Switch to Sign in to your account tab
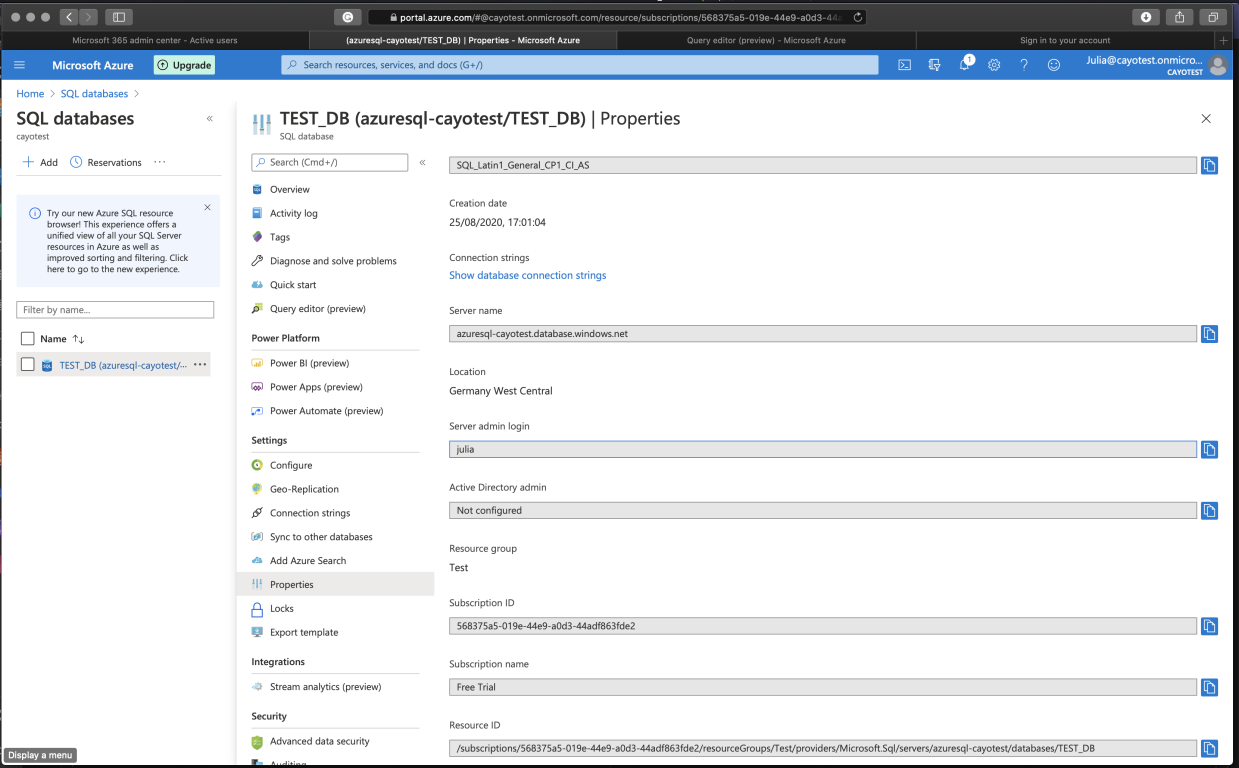1239x768 pixels. point(1065,41)
